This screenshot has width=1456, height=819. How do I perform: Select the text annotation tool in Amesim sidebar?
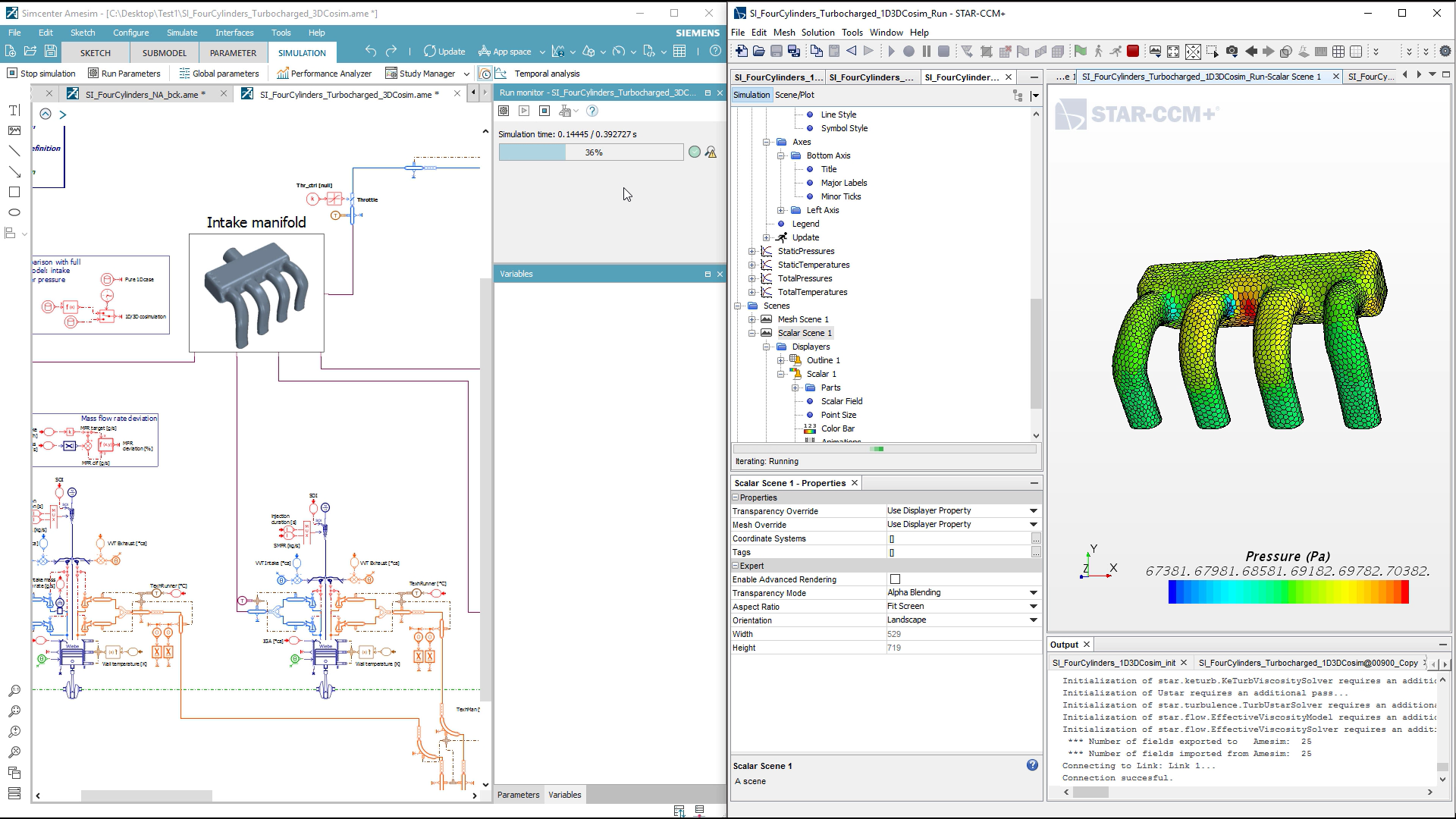point(14,110)
